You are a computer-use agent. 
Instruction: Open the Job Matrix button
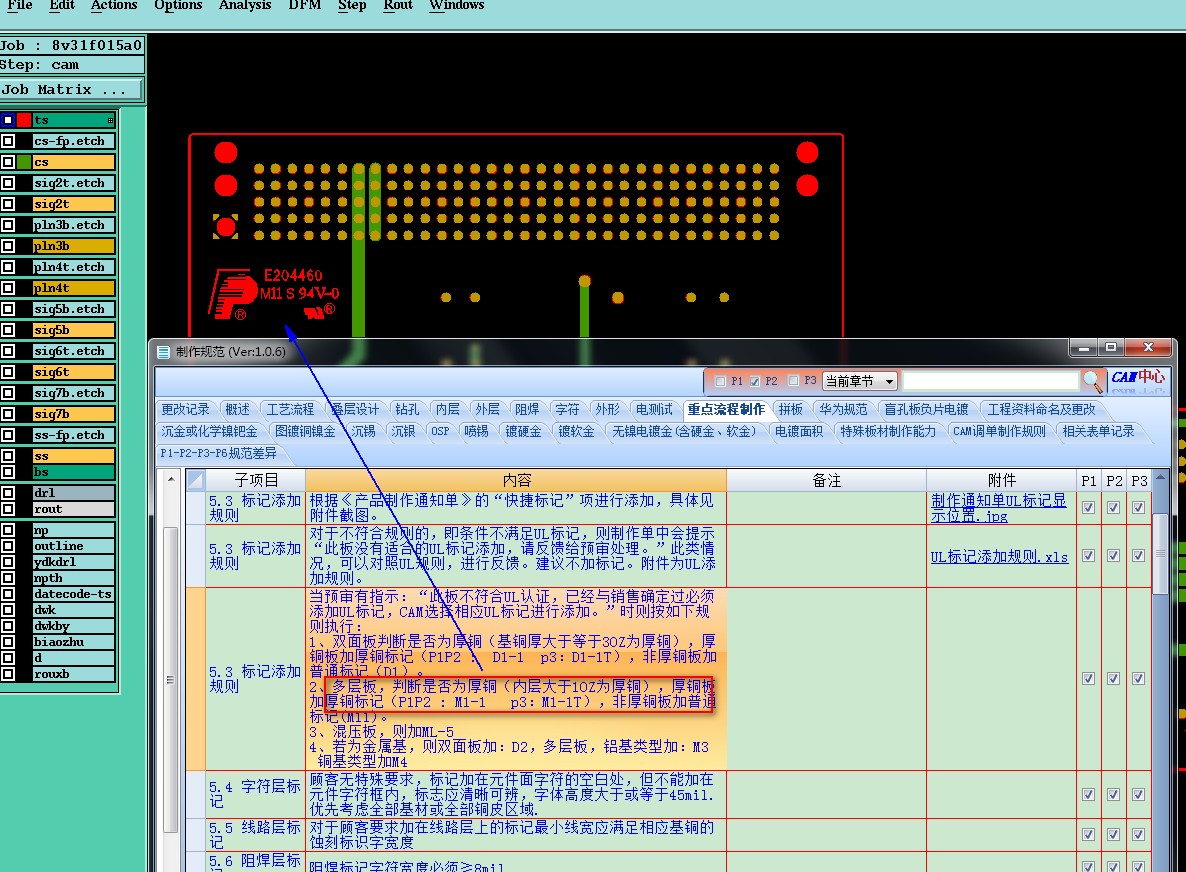click(71, 89)
